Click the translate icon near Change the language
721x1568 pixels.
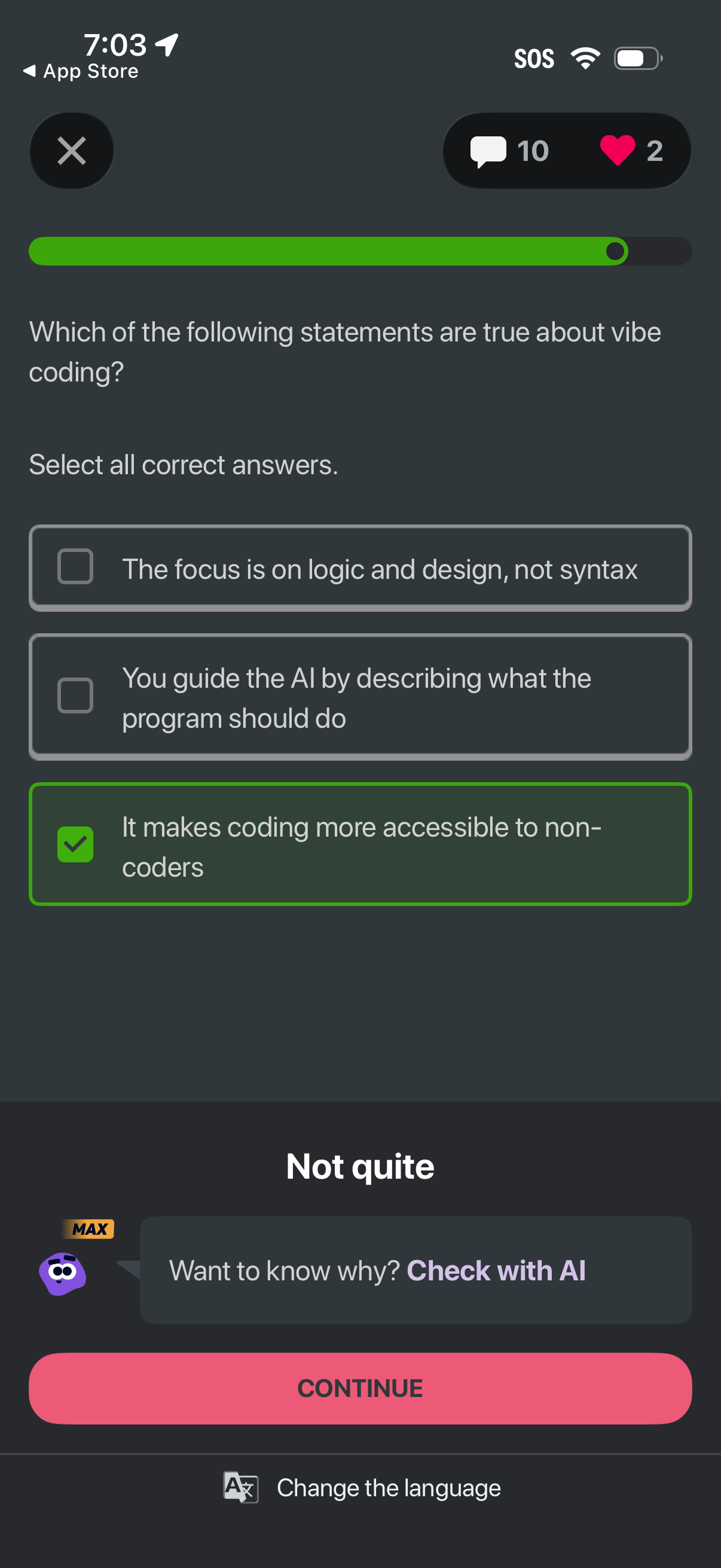[241, 1487]
